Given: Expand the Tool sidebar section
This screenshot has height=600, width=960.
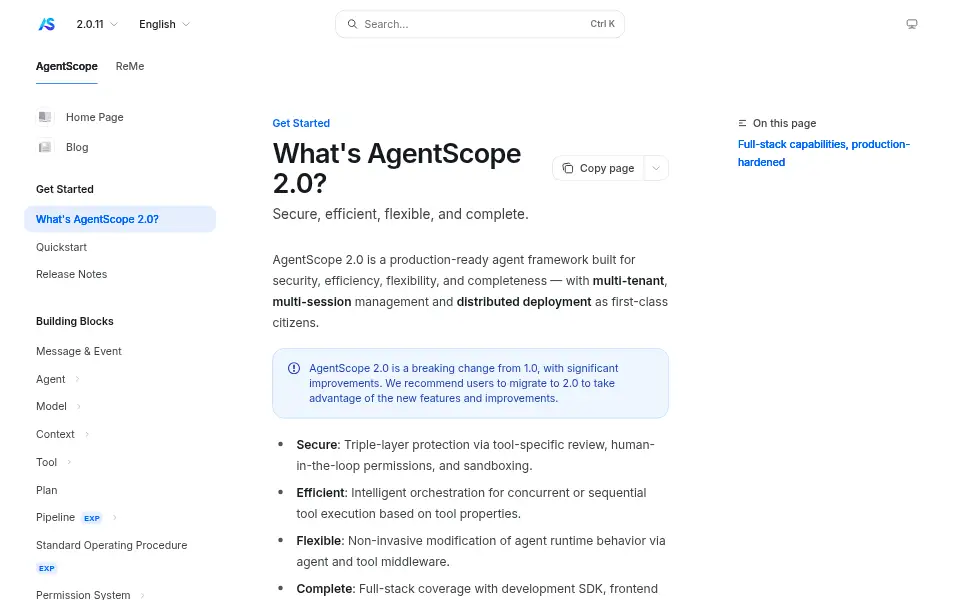Looking at the screenshot, I should coord(69,462).
